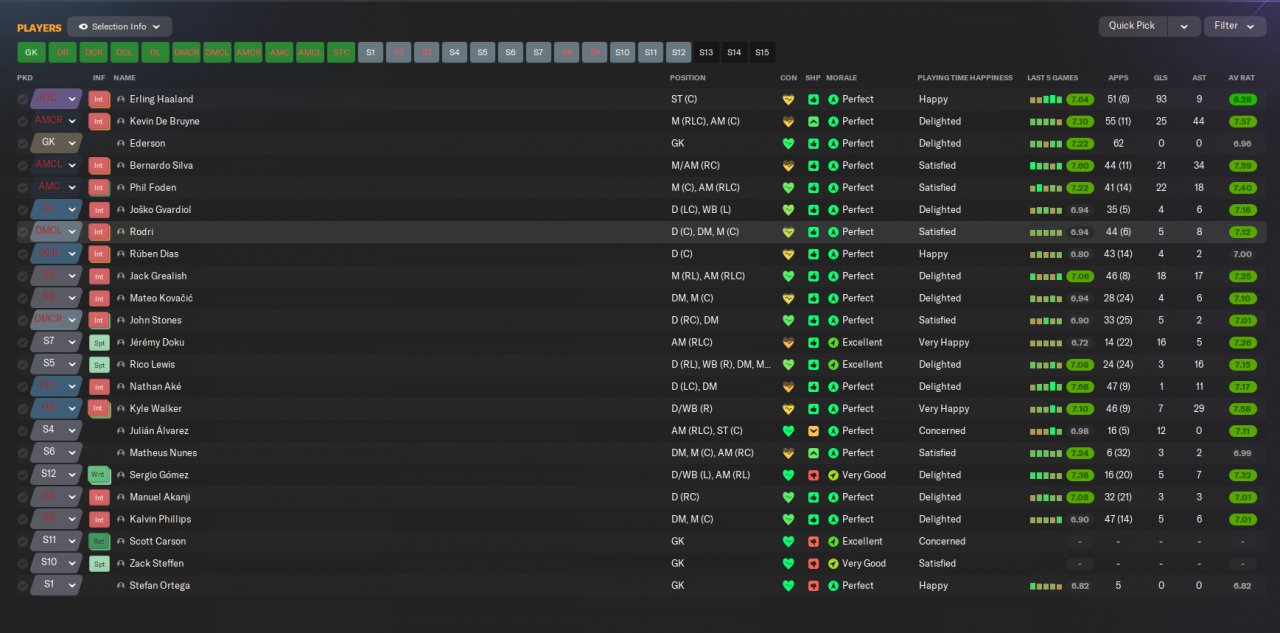Click the Int badge in Kalvin Phillips's row
This screenshot has width=1280, height=633.
click(x=99, y=519)
